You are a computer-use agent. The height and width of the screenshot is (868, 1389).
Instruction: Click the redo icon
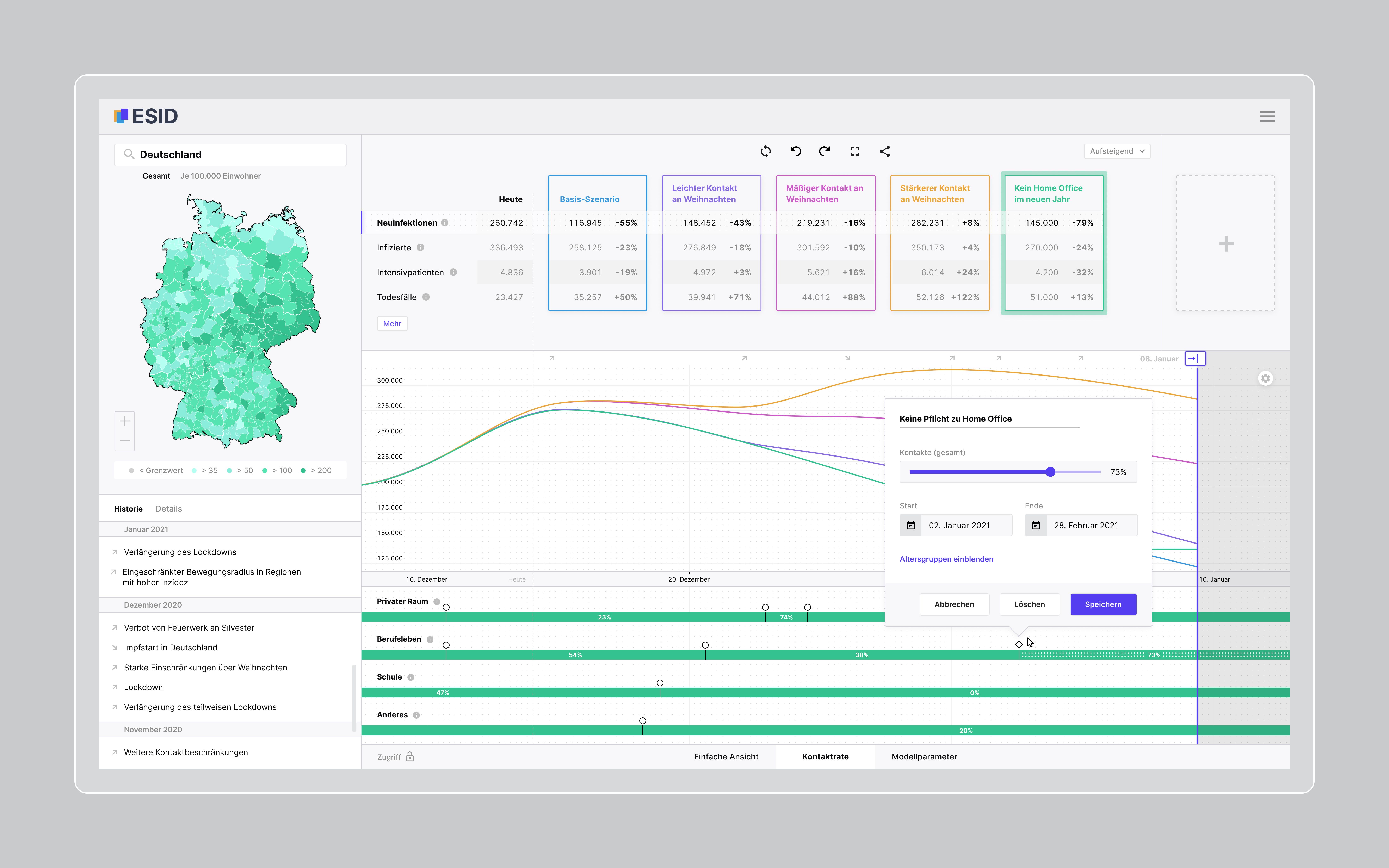825,151
